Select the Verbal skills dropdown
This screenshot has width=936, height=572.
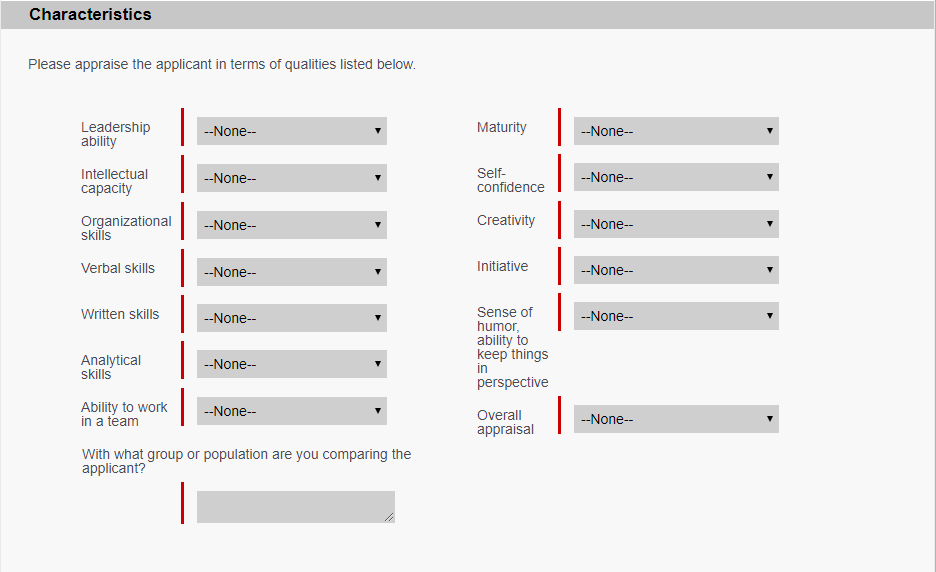click(291, 272)
